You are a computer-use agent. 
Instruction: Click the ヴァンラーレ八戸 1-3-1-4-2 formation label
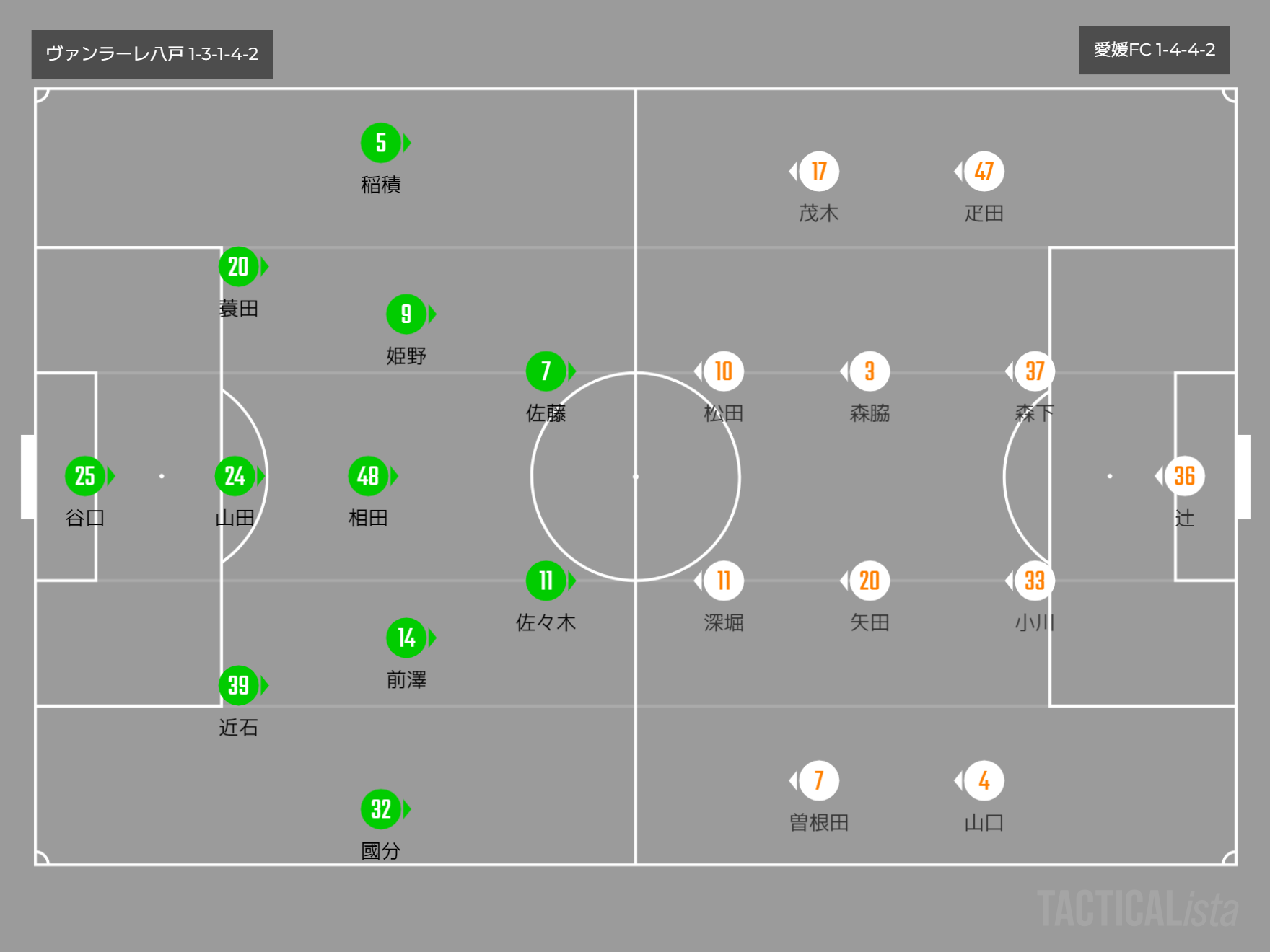pos(152,54)
